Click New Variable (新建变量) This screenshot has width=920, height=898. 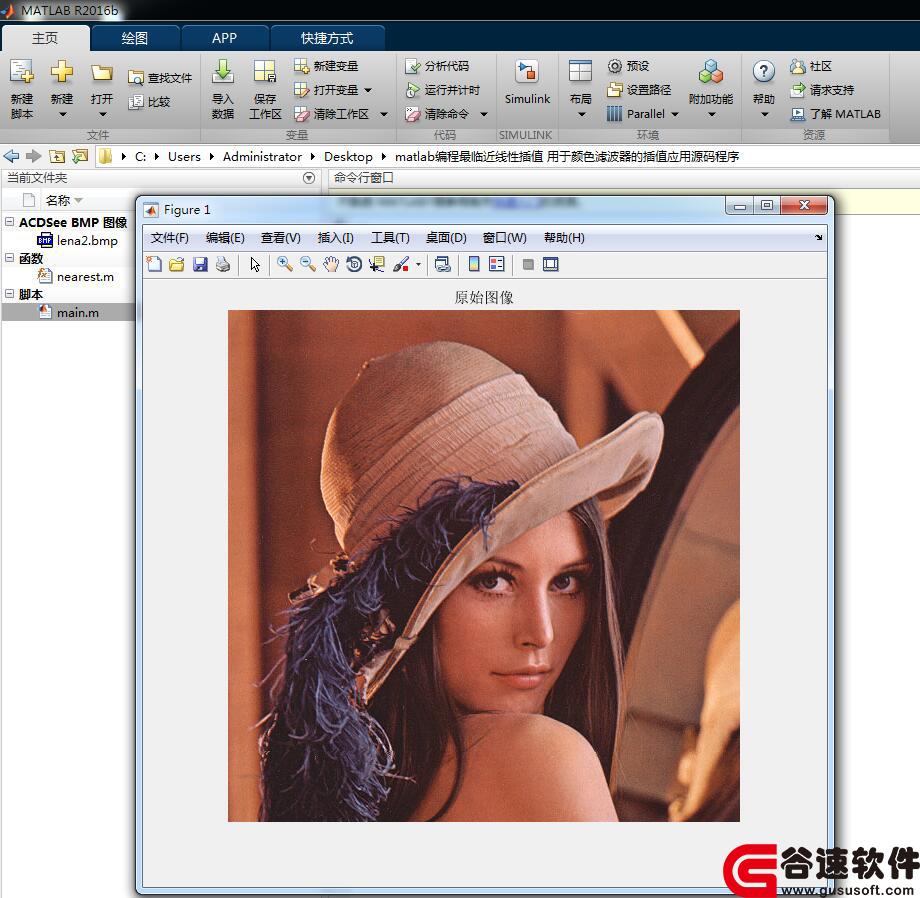pos(326,66)
